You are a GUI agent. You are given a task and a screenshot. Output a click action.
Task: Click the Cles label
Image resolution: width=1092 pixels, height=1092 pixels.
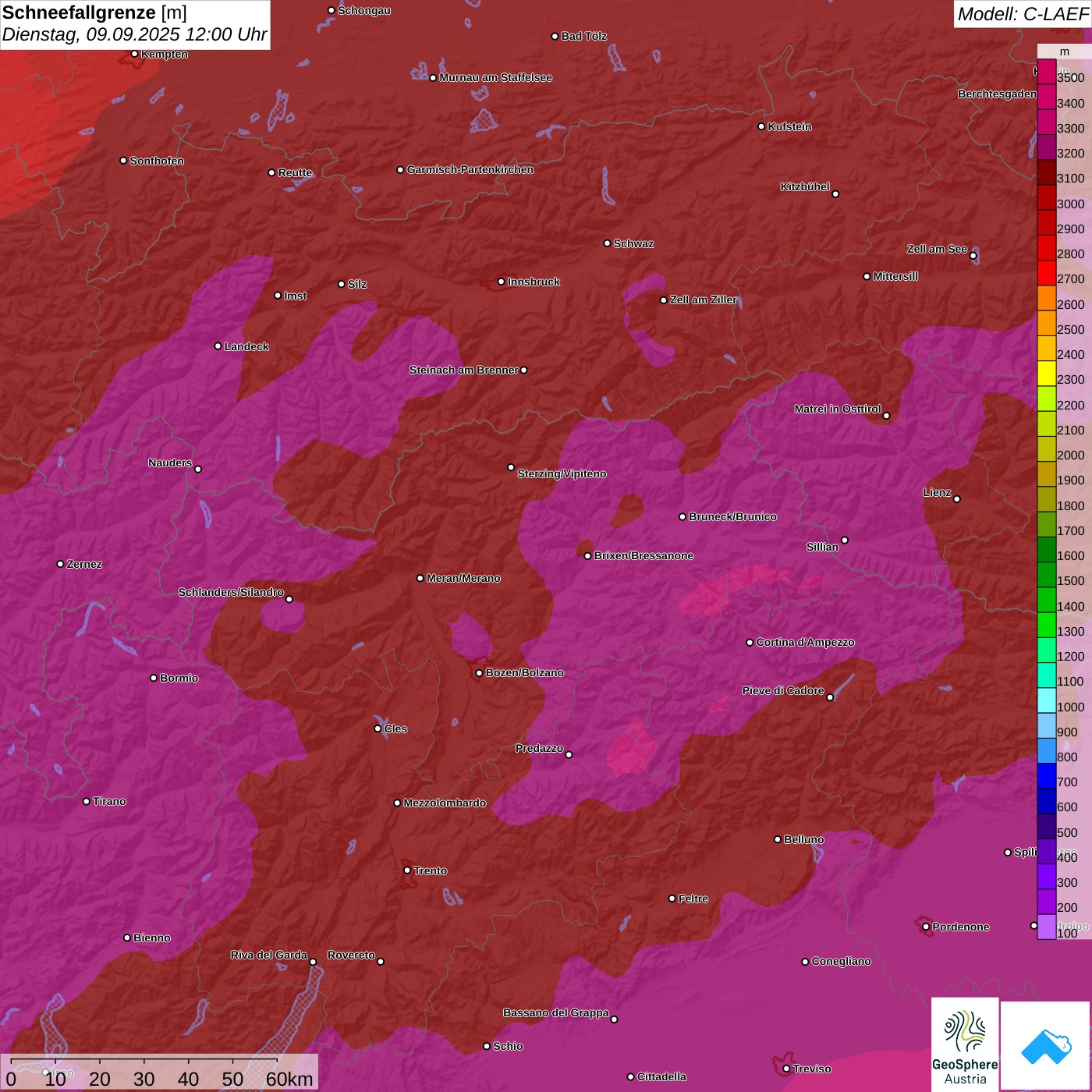pos(395,729)
